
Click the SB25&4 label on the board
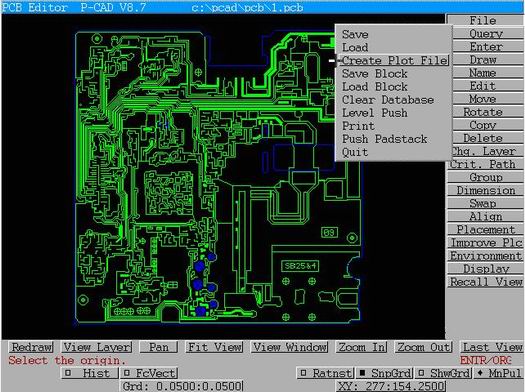coord(300,266)
